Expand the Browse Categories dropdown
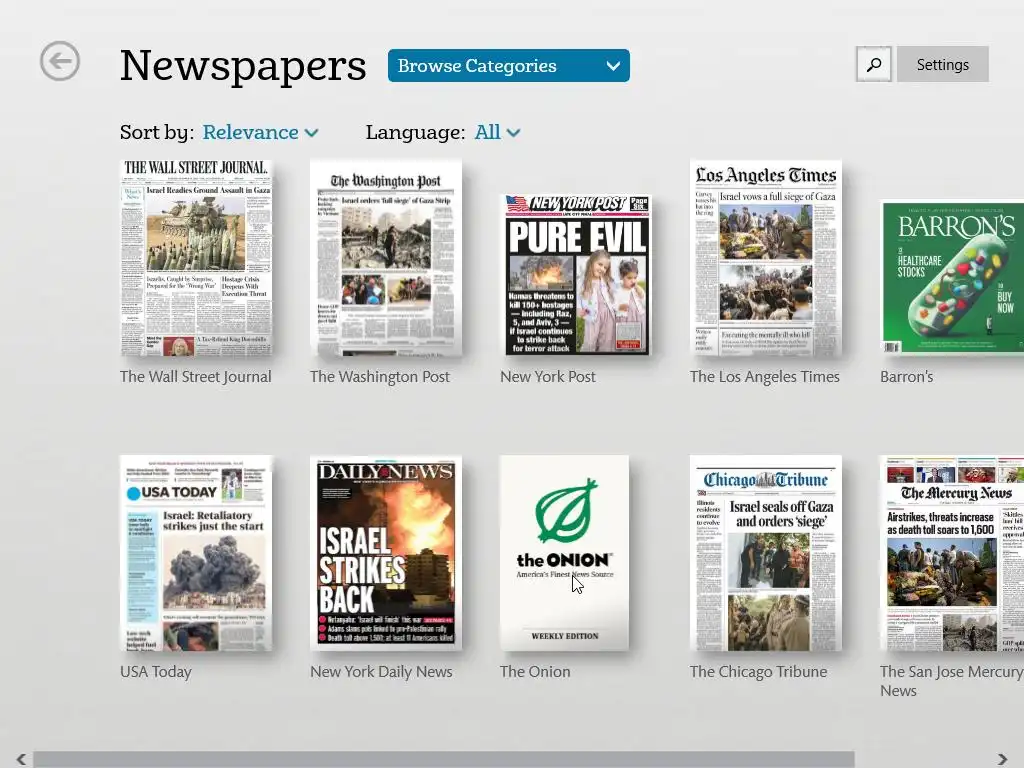Screen dimensions: 1024x768 point(509,65)
